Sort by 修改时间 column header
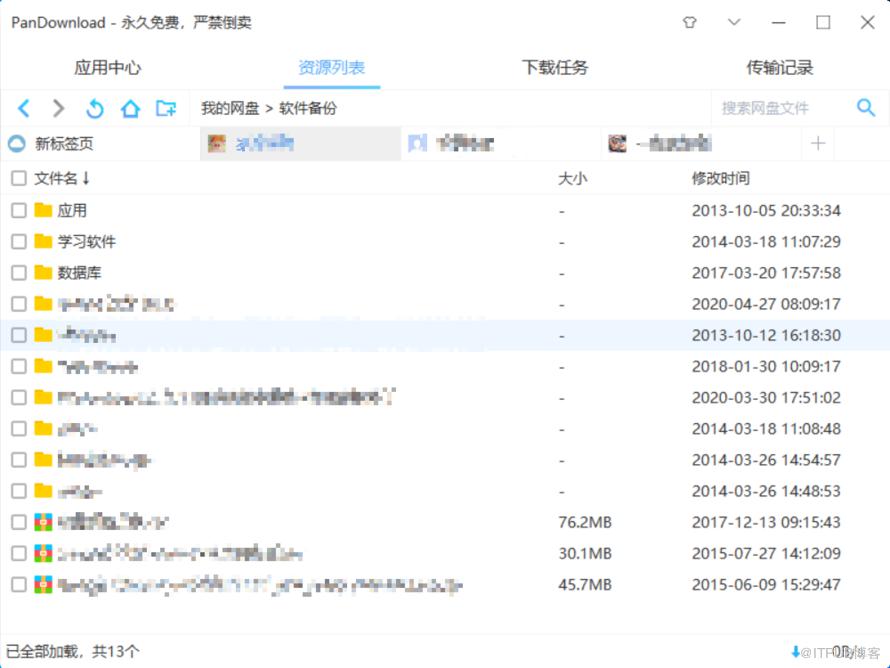The image size is (890, 668). point(720,178)
